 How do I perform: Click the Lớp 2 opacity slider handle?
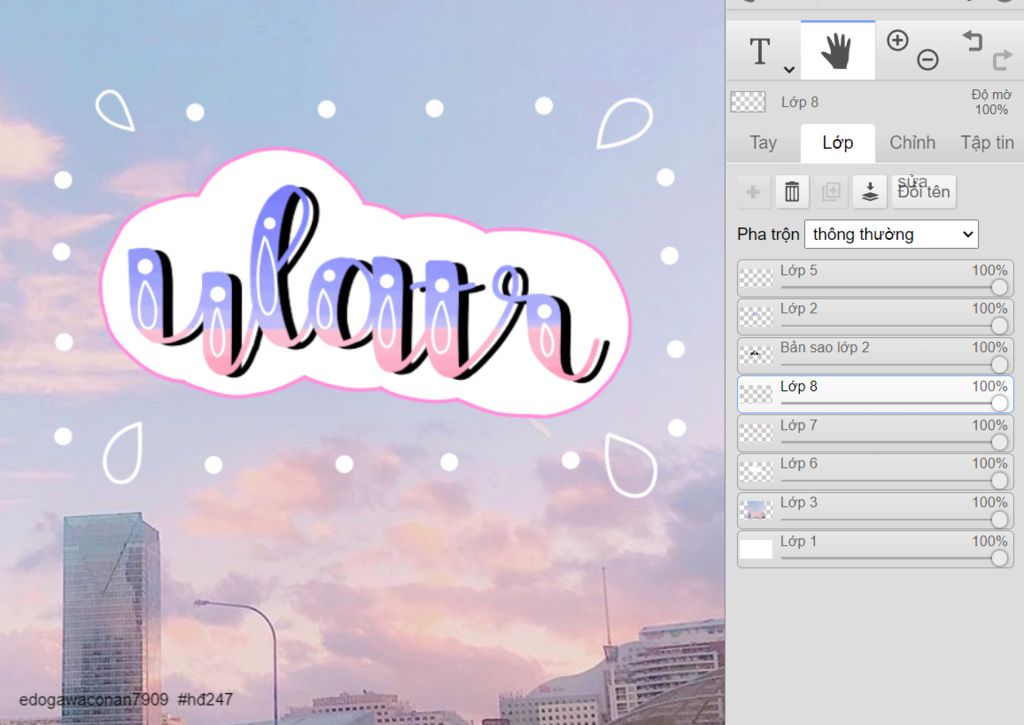[999, 325]
